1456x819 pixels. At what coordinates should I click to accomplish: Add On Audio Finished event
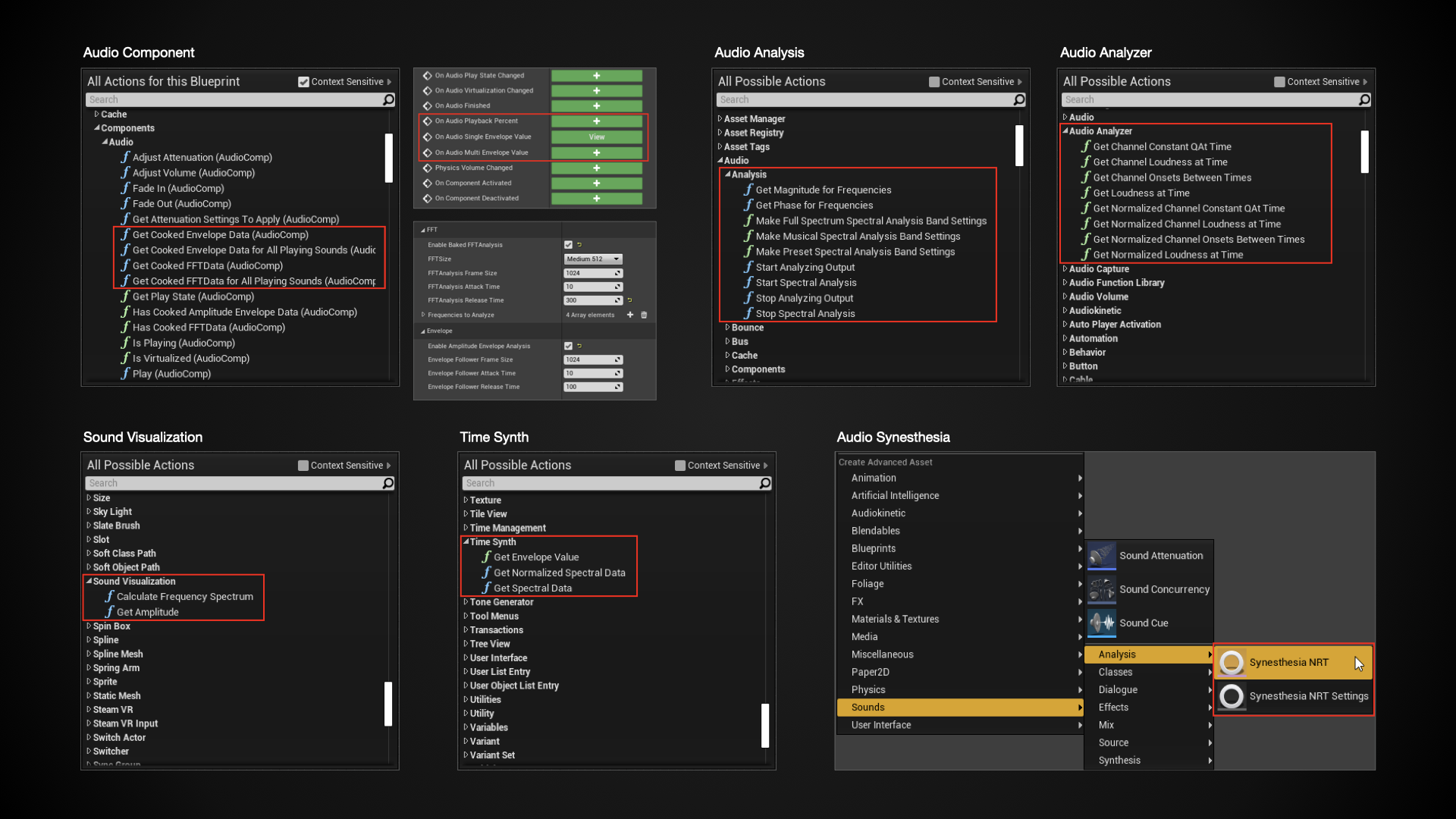596,106
